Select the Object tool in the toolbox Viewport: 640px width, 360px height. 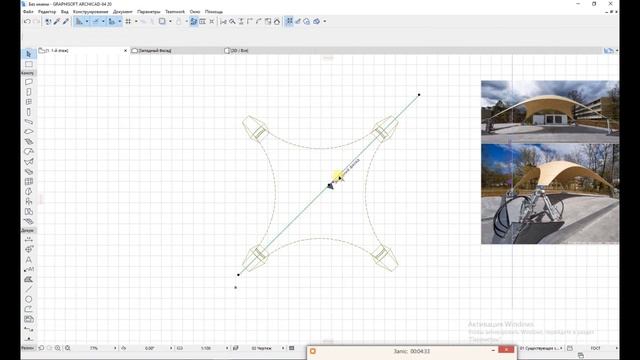[x=29, y=202]
